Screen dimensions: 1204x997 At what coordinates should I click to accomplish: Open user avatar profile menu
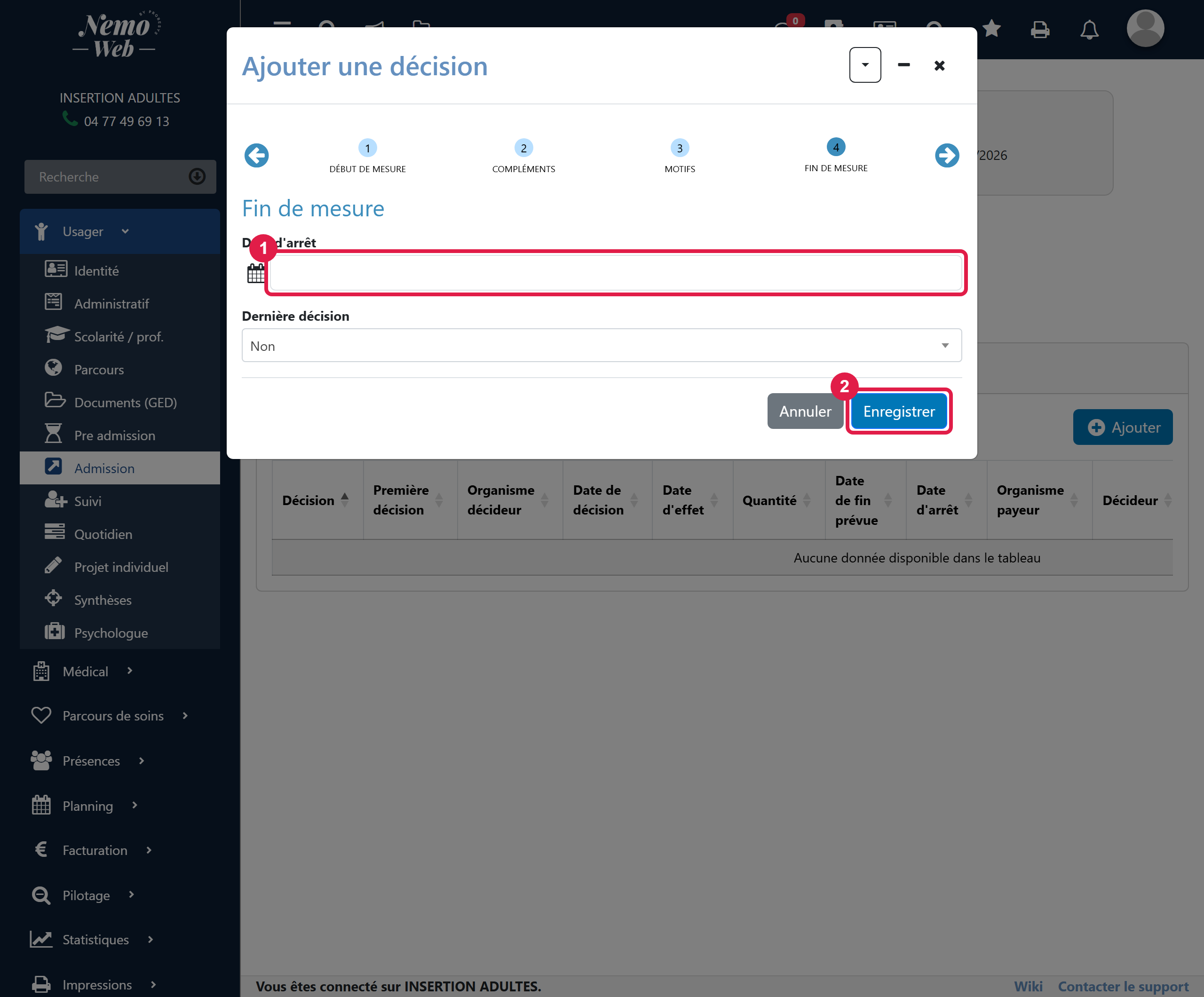1145,28
